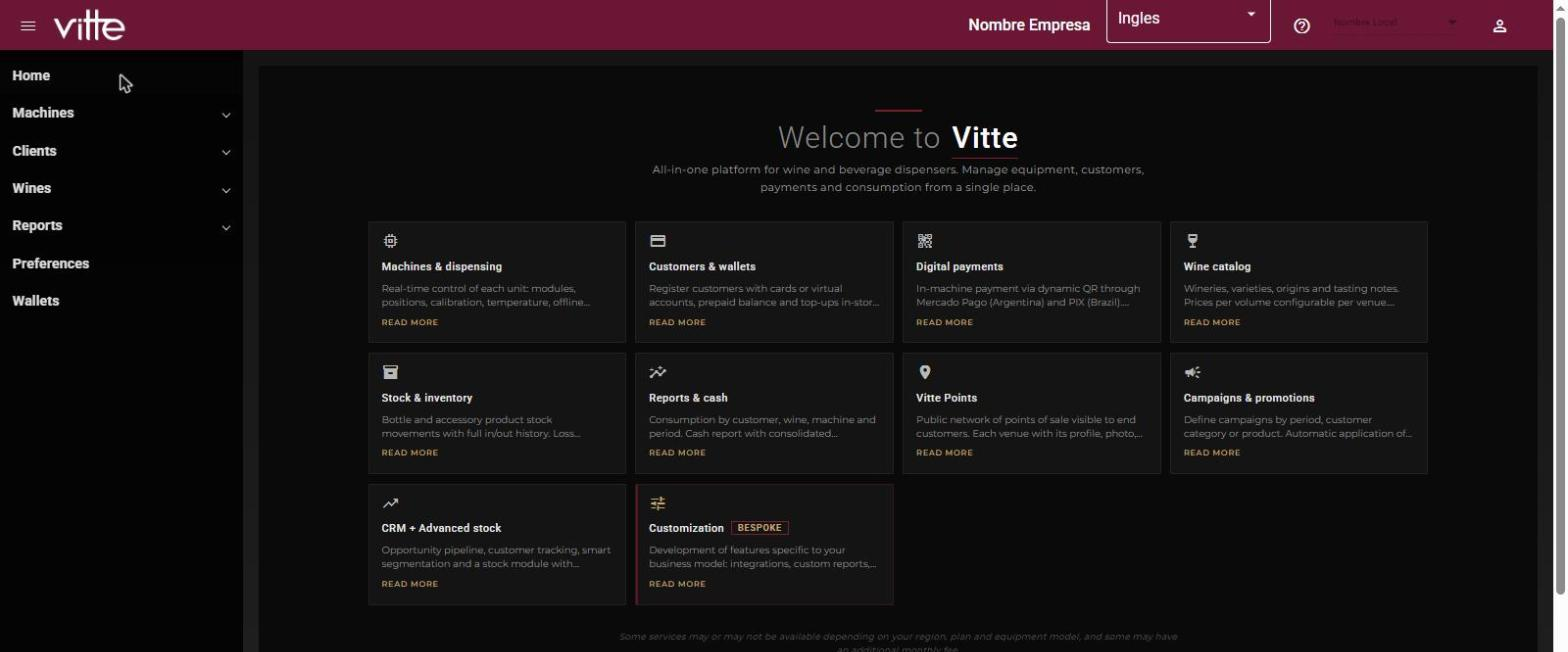The height and width of the screenshot is (652, 1568).
Task: Click the Customers & wallets card title
Action: [x=702, y=267]
